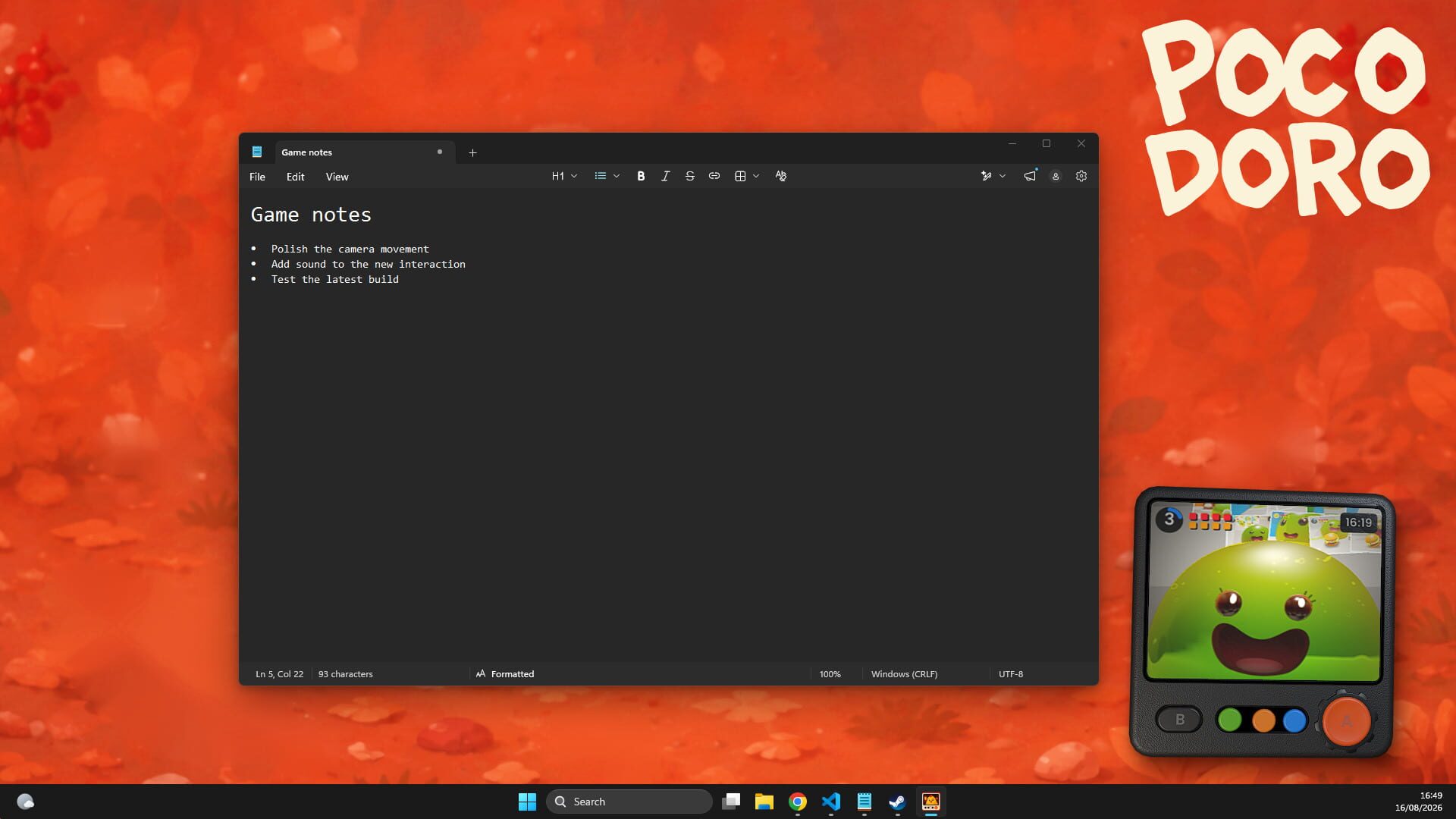1456x819 pixels.
Task: Click the round counter showing 3 on Pocodoro
Action: click(x=1169, y=519)
